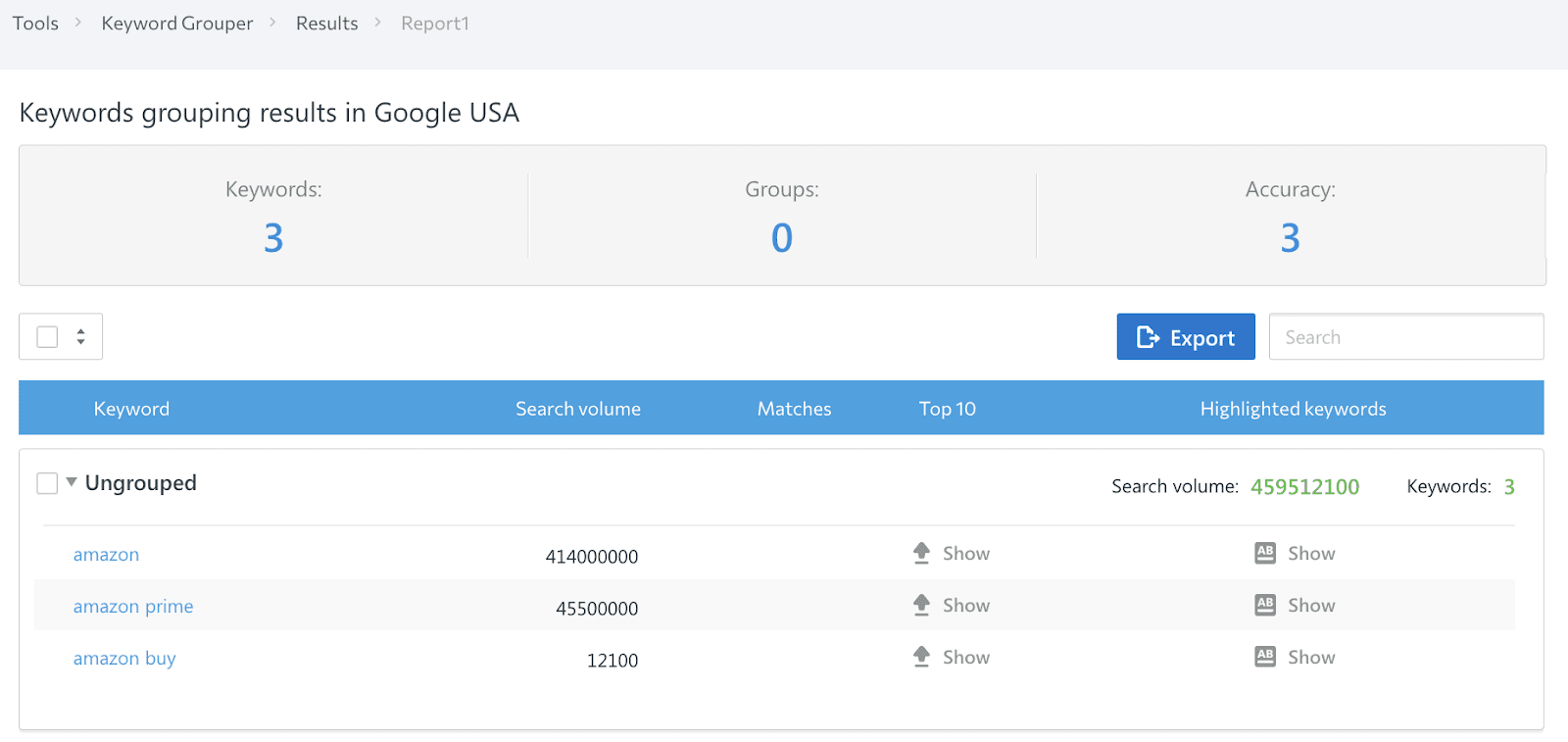
Task: Click the Top 10 upload icon for amazon prime
Action: [921, 606]
